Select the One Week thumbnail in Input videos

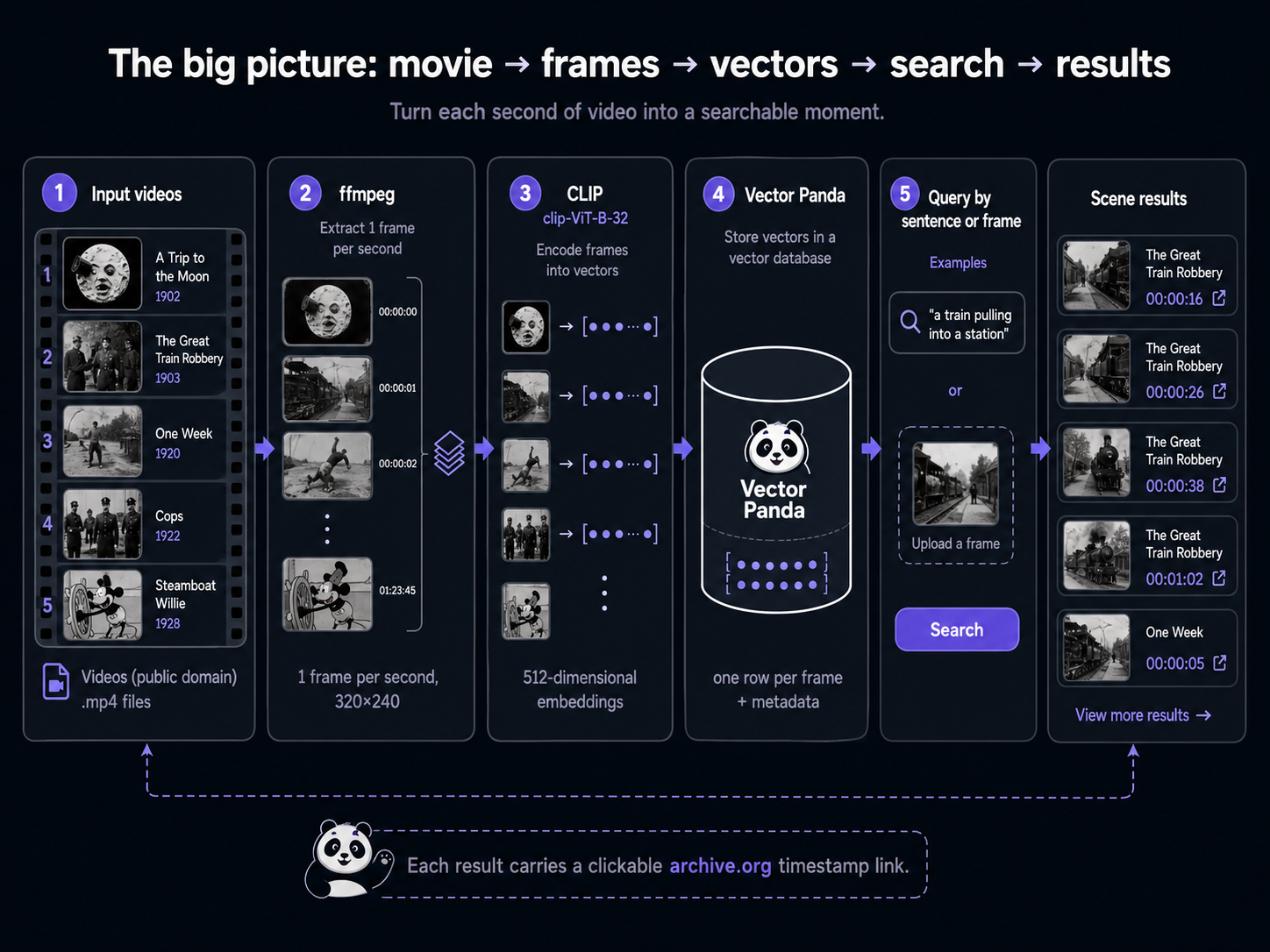[x=103, y=441]
